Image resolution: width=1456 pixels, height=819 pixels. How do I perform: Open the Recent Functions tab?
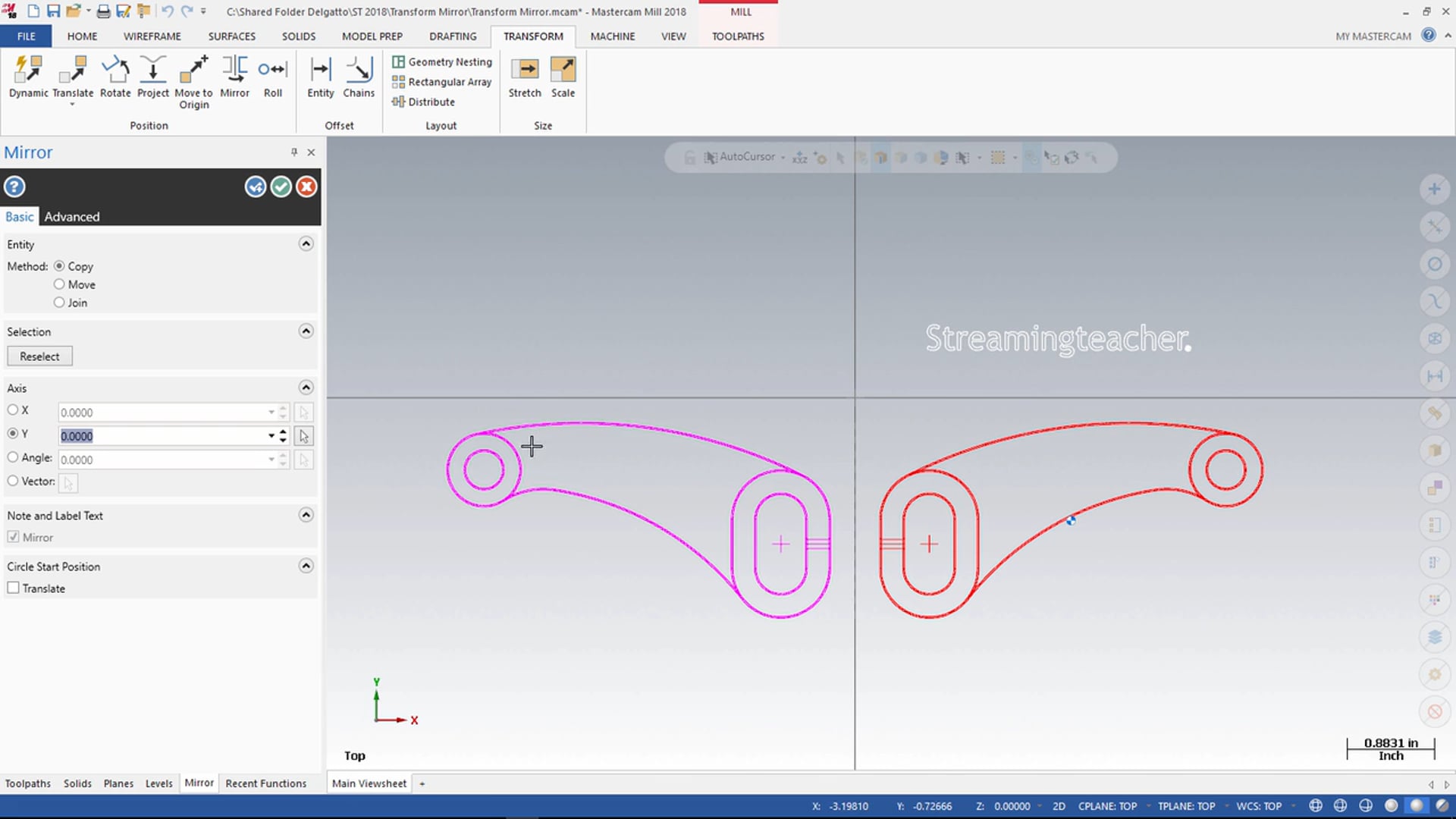pos(265,783)
